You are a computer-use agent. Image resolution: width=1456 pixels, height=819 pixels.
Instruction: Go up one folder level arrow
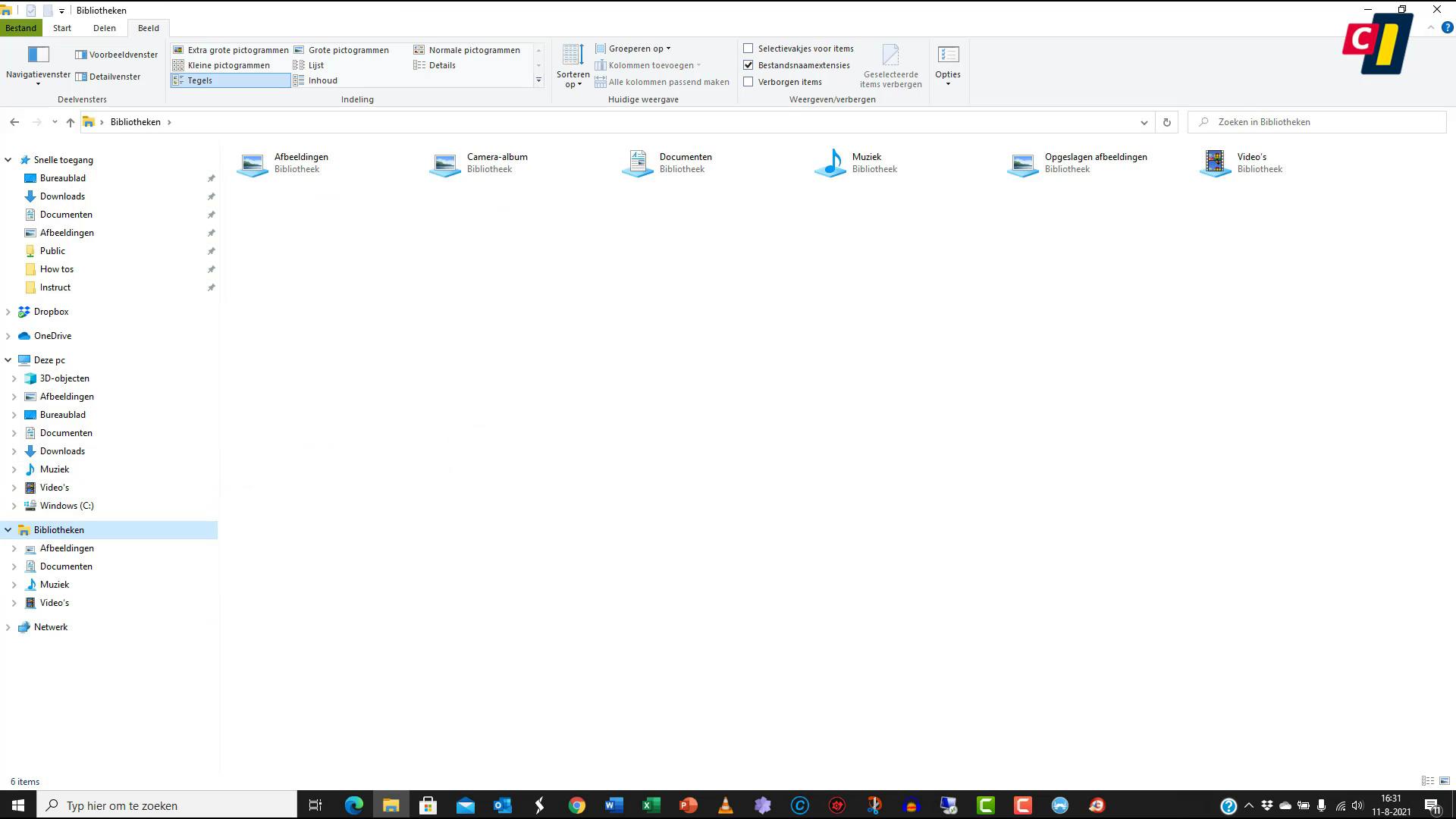click(70, 122)
